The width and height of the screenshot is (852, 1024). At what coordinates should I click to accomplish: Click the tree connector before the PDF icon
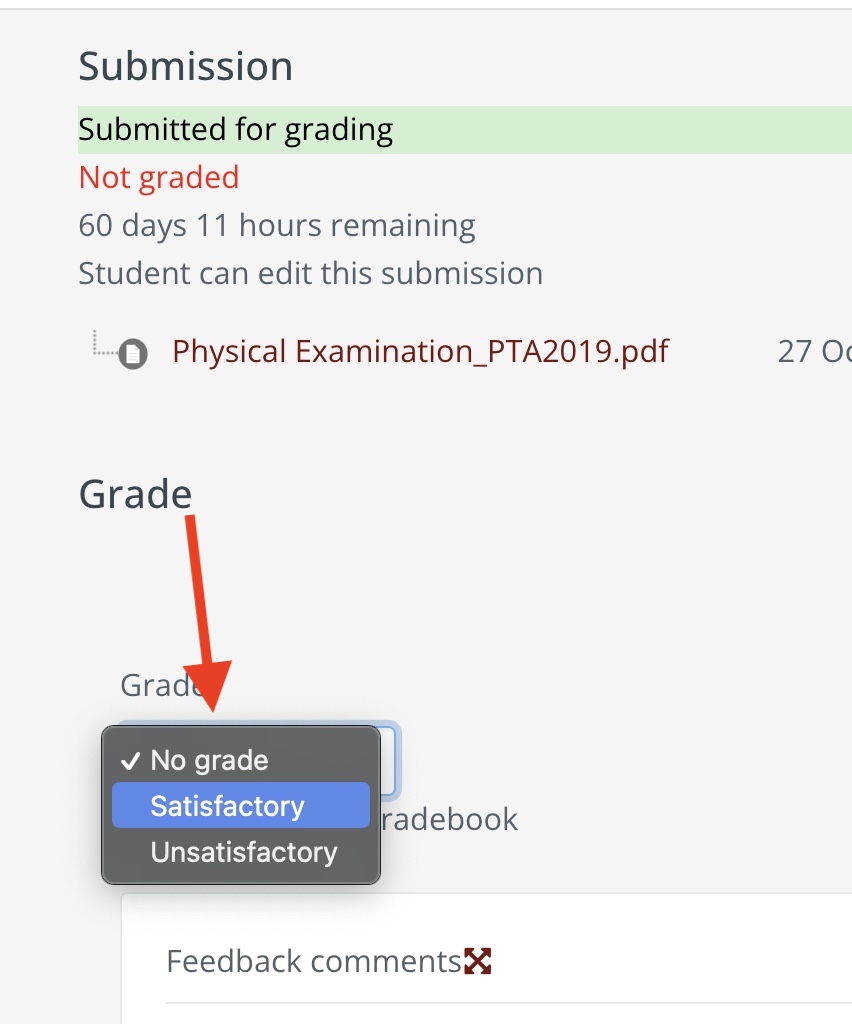(x=104, y=344)
